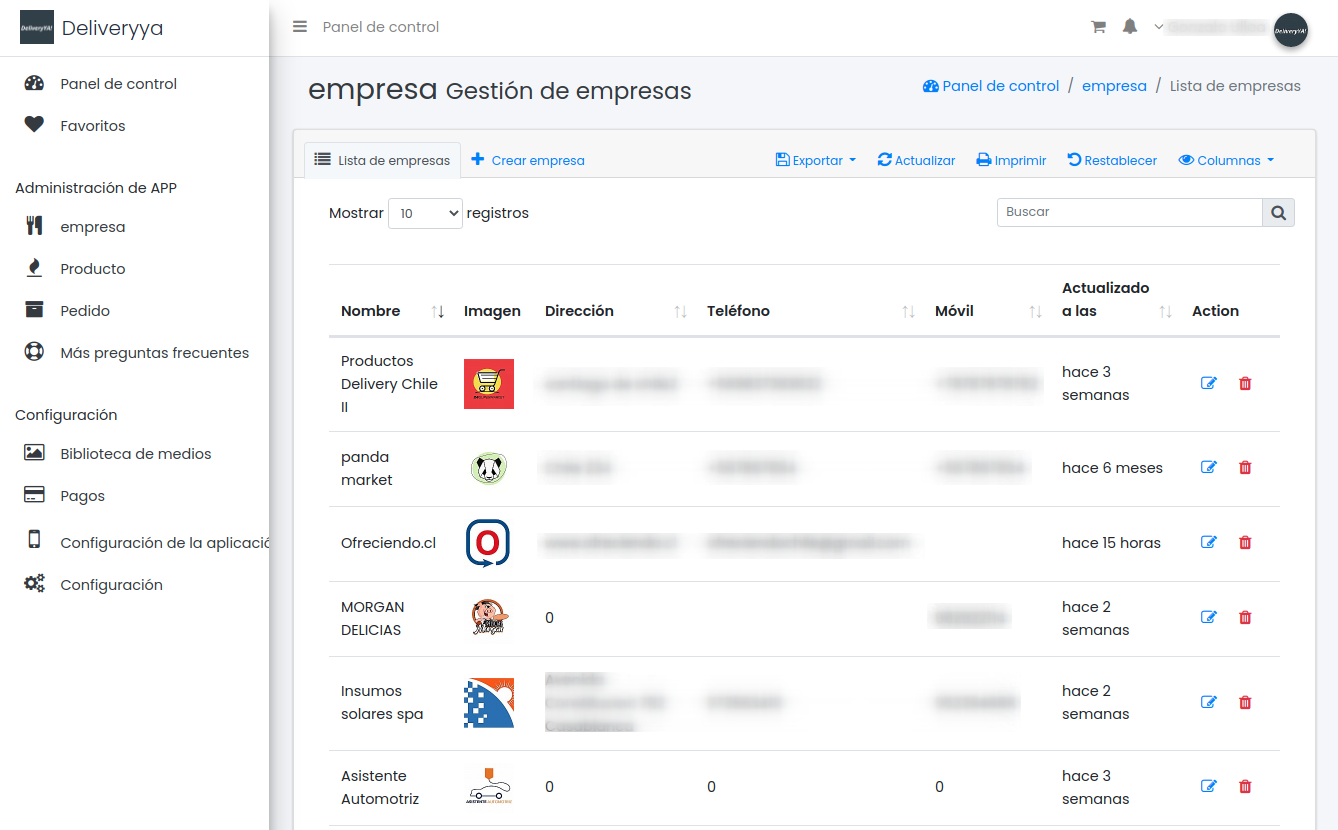Focus the Buscar search field
The image size is (1338, 830).
(1129, 212)
